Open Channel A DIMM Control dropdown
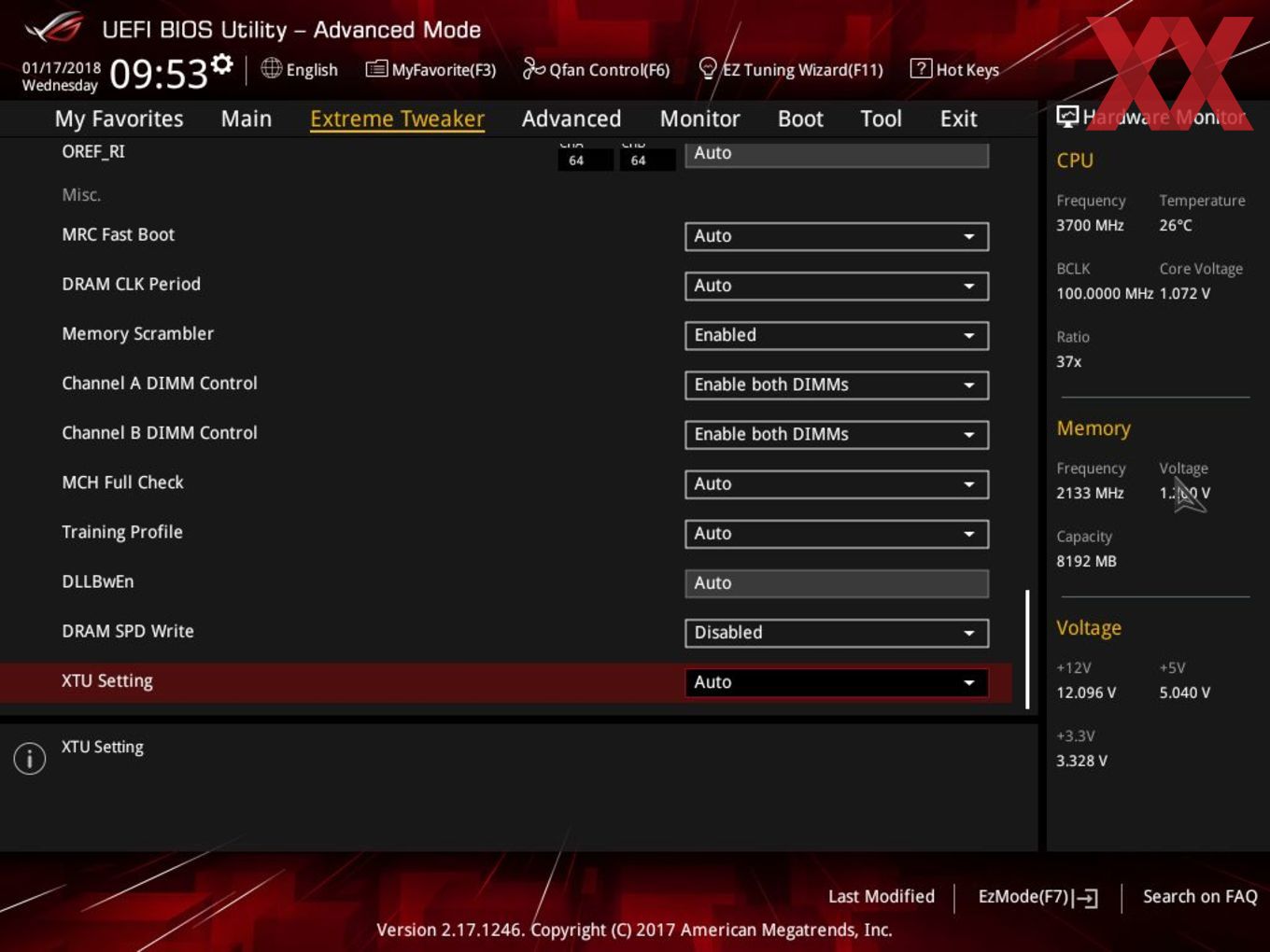1270x952 pixels. tap(837, 385)
